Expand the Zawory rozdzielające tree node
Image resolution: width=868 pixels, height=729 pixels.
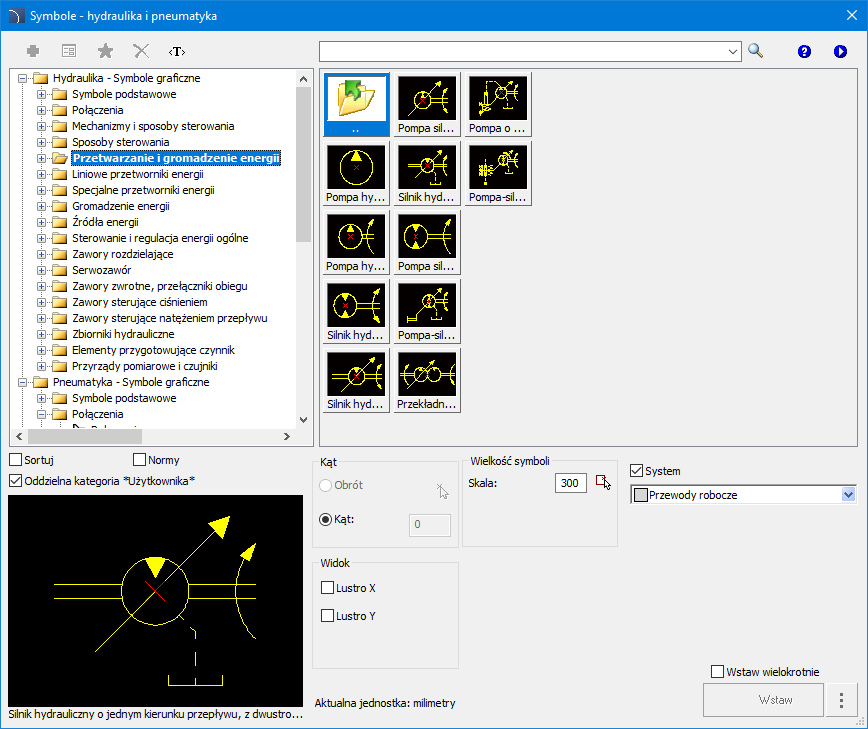(x=42, y=254)
